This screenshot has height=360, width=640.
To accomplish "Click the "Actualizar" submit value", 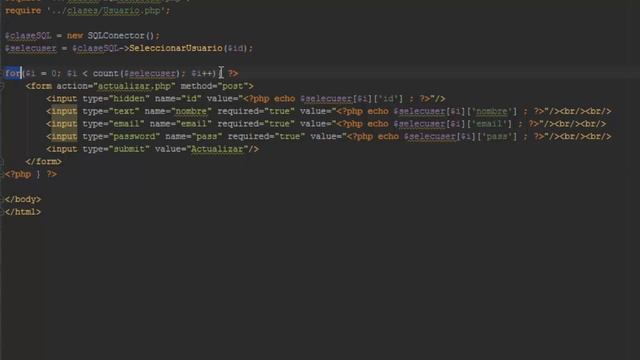I will click(218, 149).
